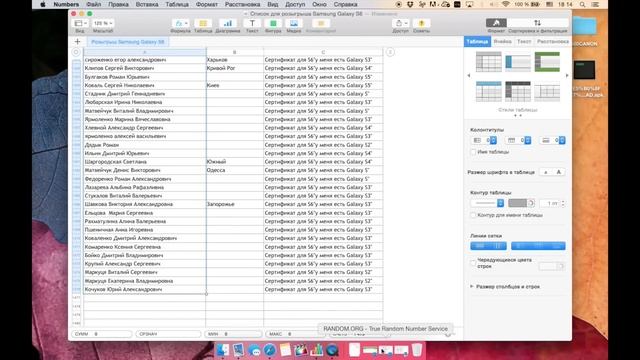Select cell containing Харьков
This screenshot has width=640, height=360.
[x=235, y=60]
